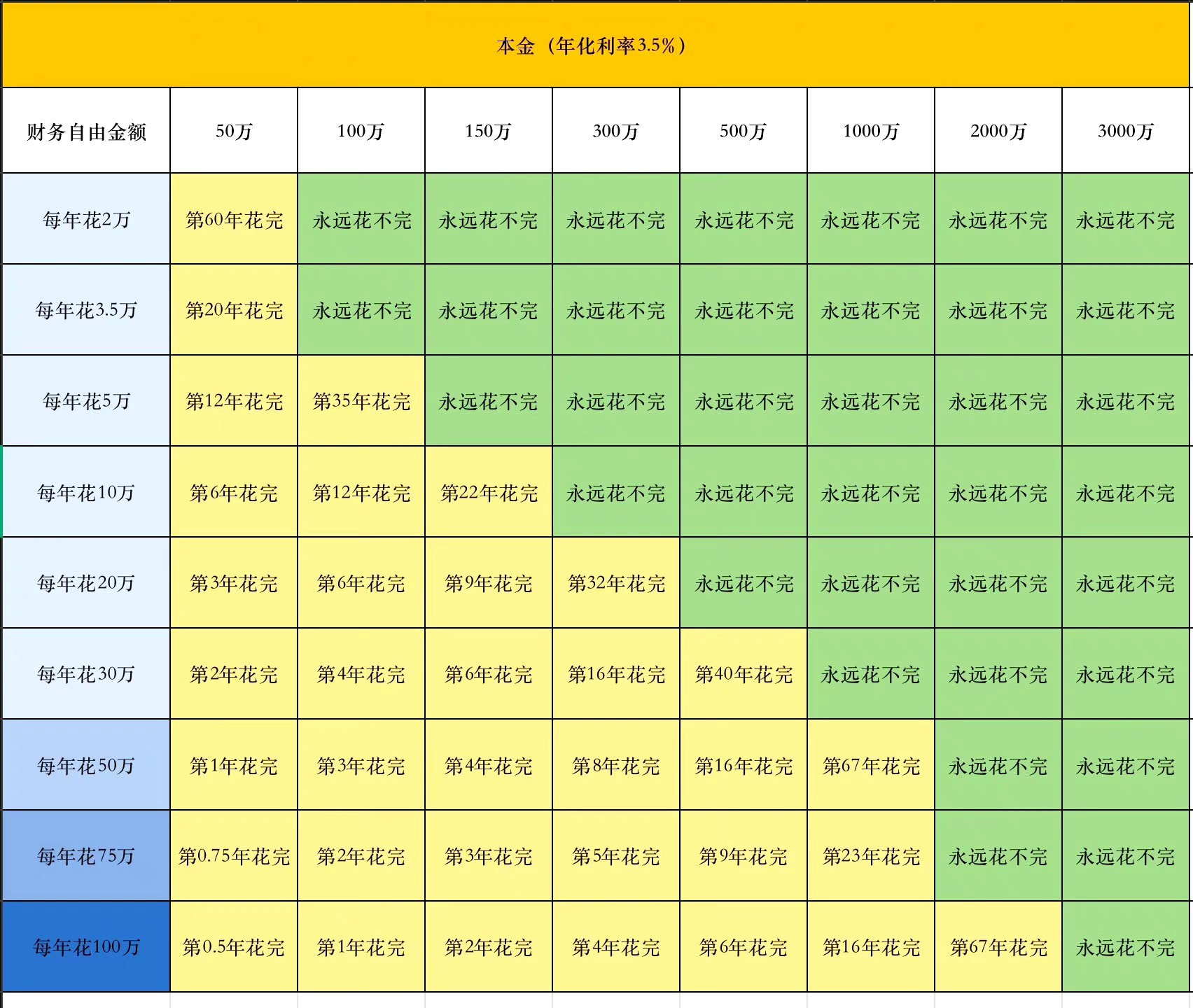
Task: Click 第3年花完 in the 每年花20万 row
Action: (x=234, y=583)
